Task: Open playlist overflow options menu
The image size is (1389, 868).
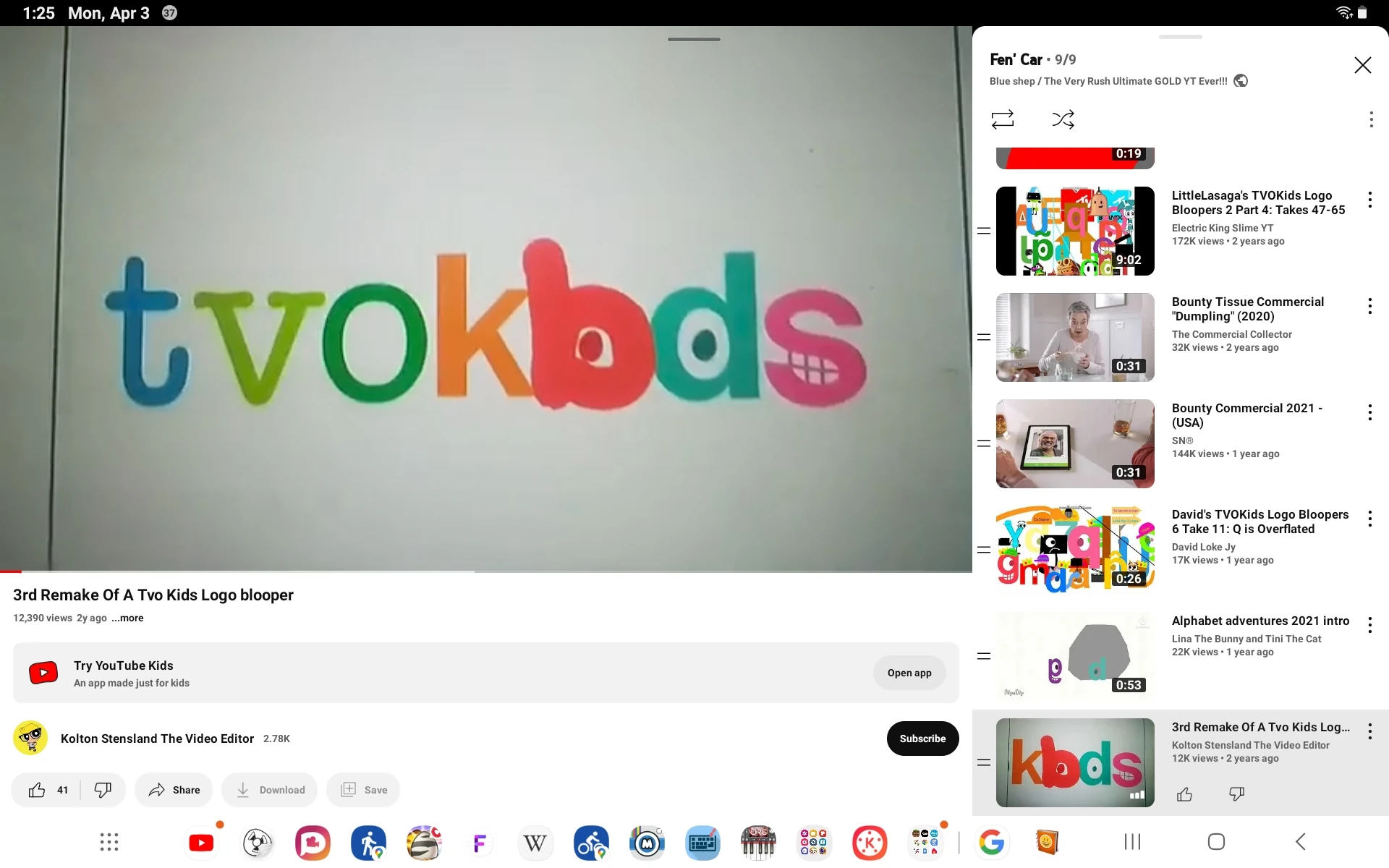Action: (x=1370, y=119)
